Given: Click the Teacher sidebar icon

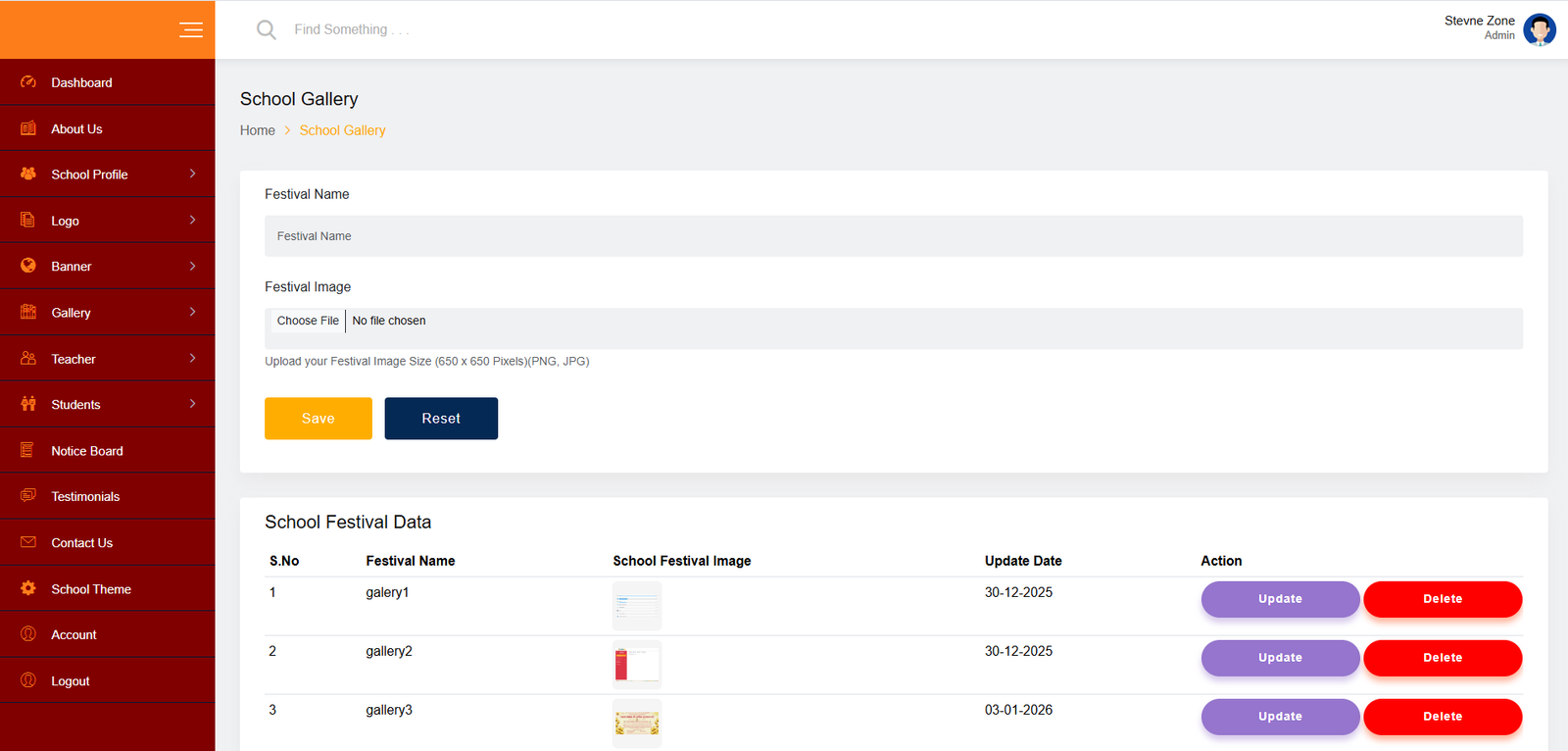Looking at the screenshot, I should pos(28,359).
